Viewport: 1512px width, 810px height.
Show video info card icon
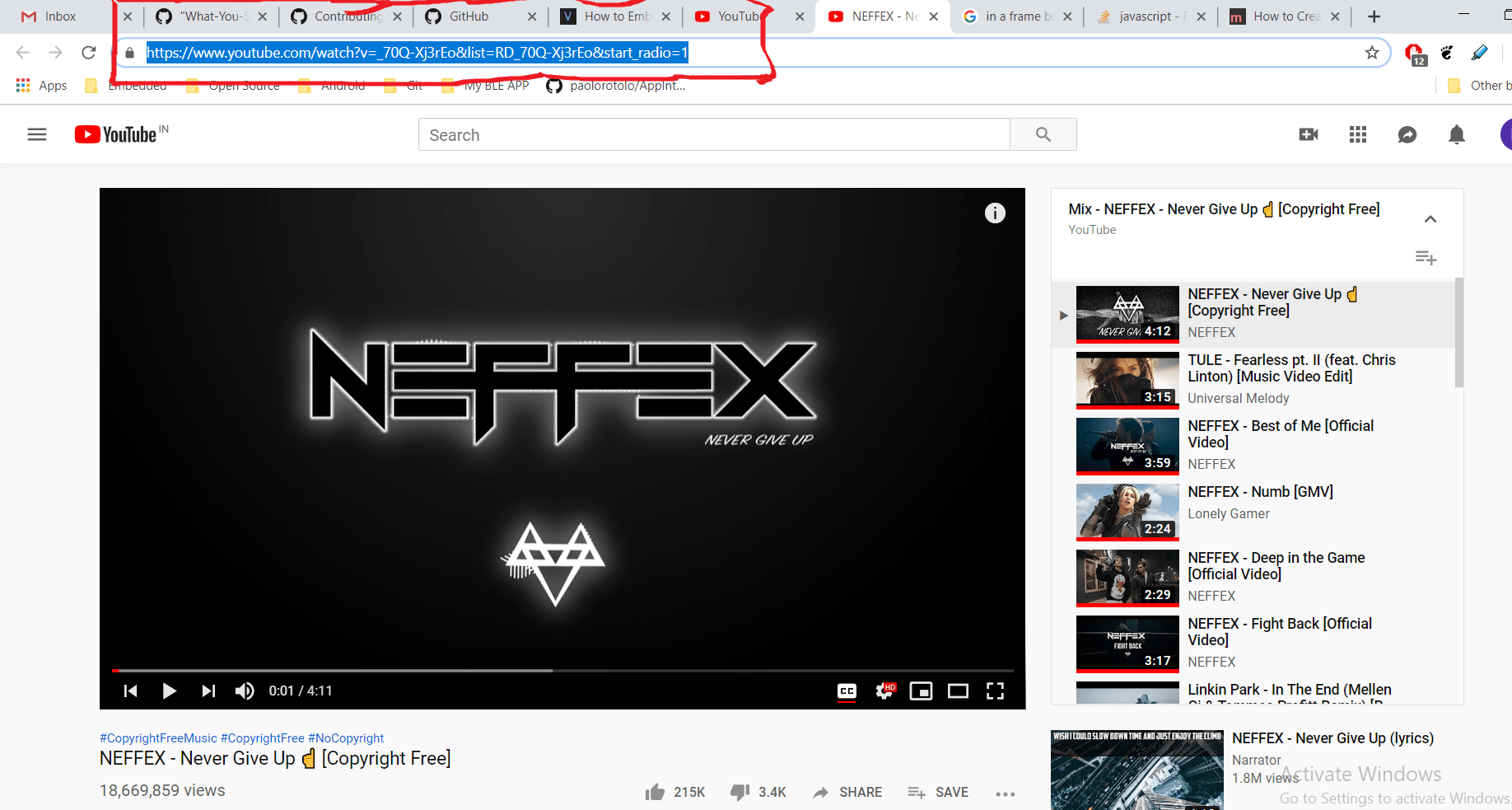[995, 213]
